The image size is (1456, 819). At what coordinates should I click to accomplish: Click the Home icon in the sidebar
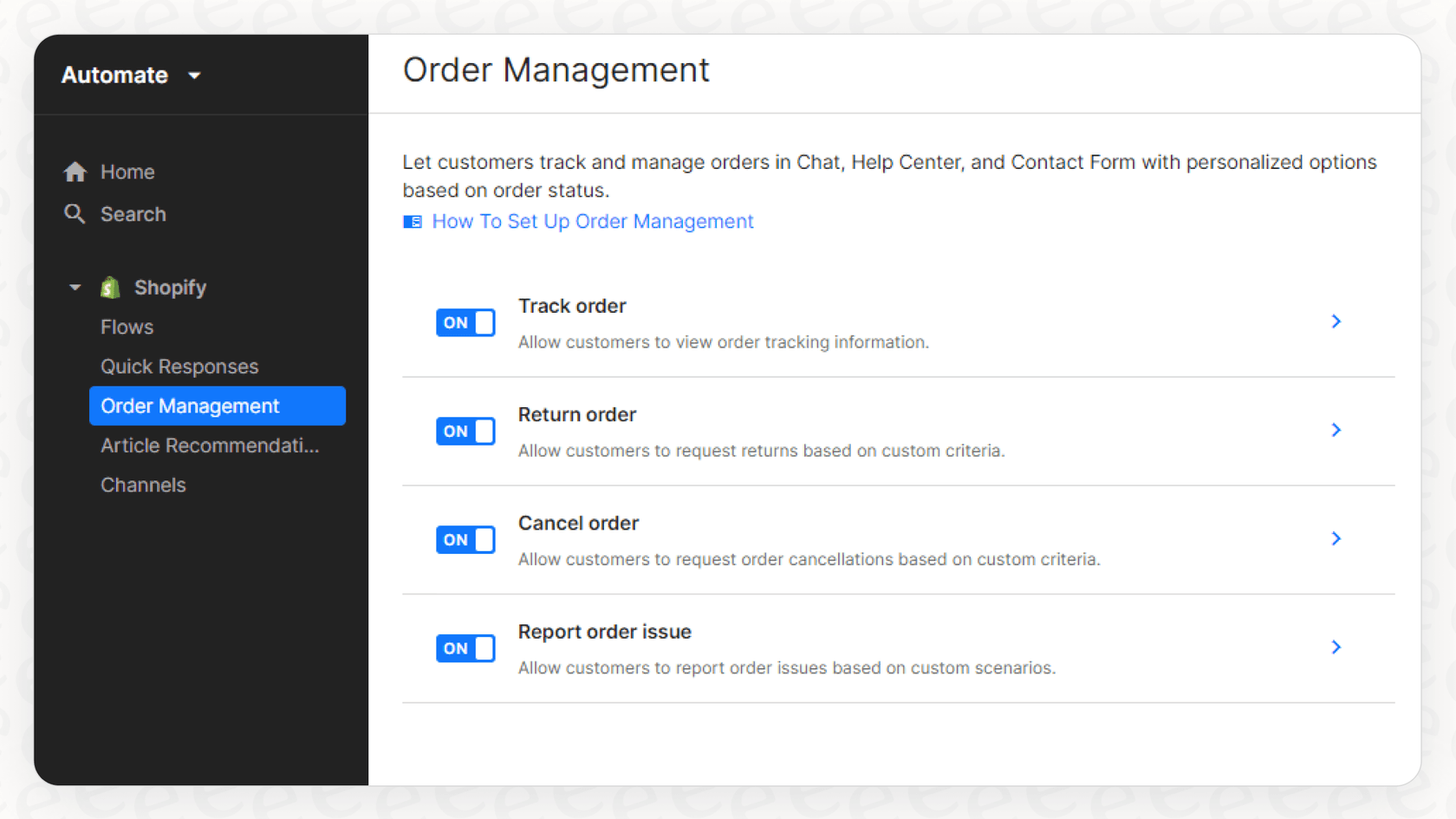[75, 172]
